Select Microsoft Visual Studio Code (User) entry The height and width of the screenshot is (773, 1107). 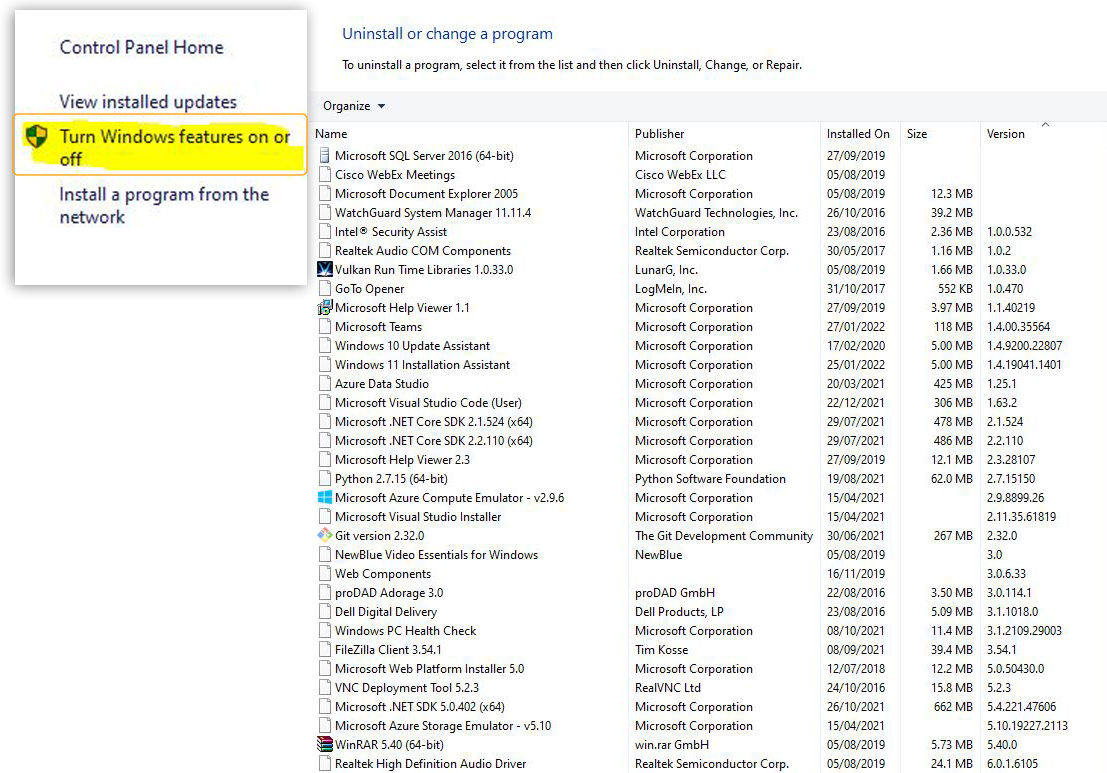point(428,402)
